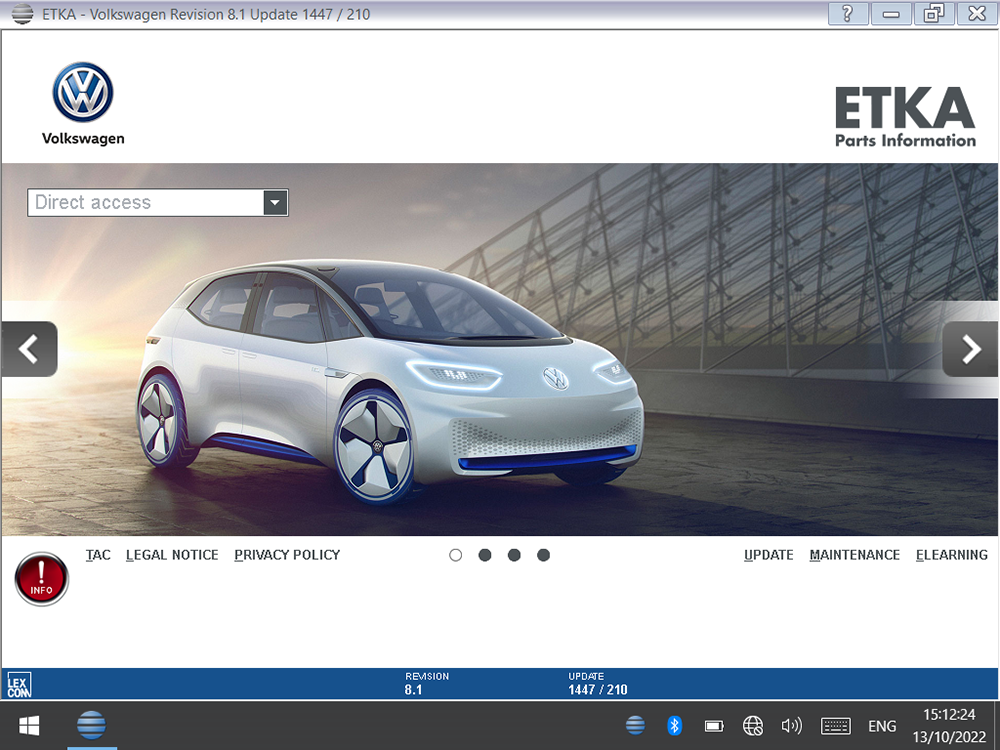
Task: Expand the Direct access dropdown arrow
Action: [276, 203]
